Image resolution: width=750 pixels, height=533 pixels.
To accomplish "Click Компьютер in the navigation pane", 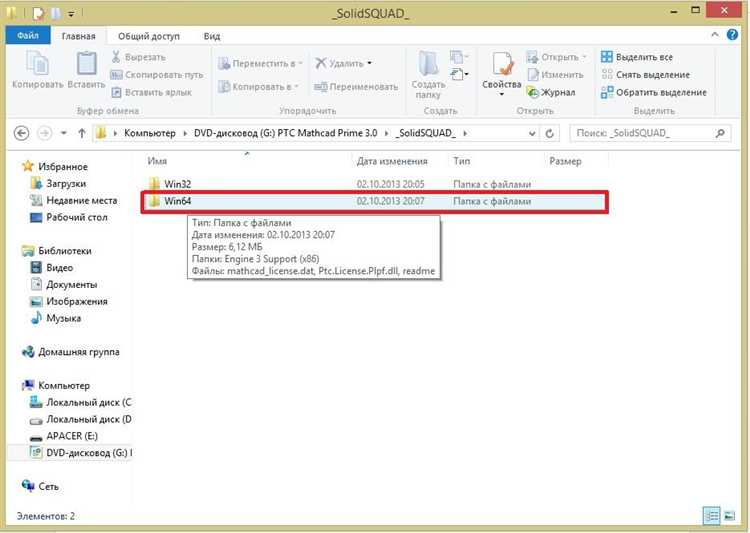I will [64, 386].
